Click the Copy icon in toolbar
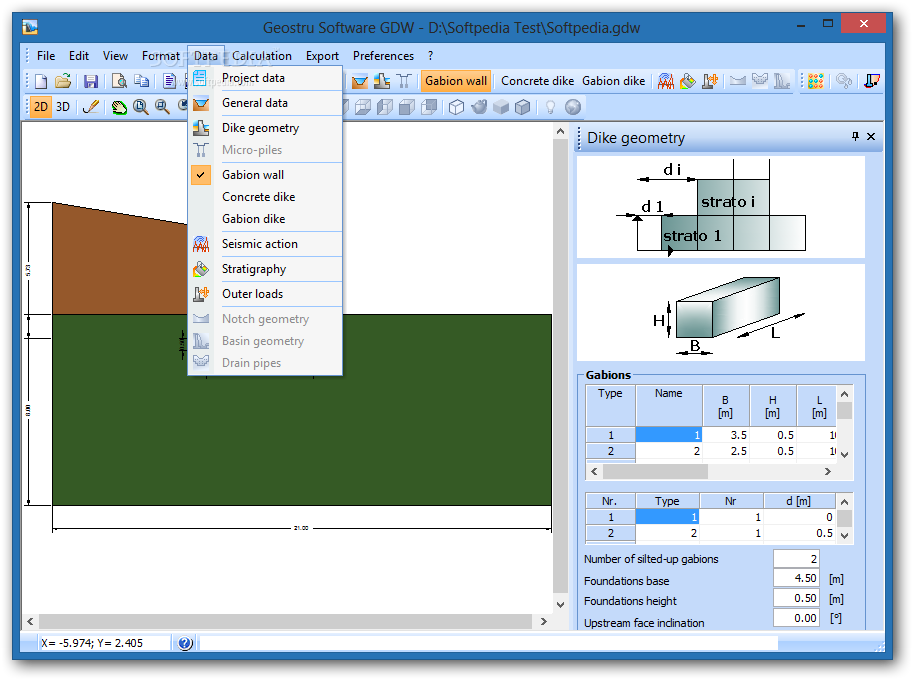This screenshot has width=913, height=680. tap(141, 81)
